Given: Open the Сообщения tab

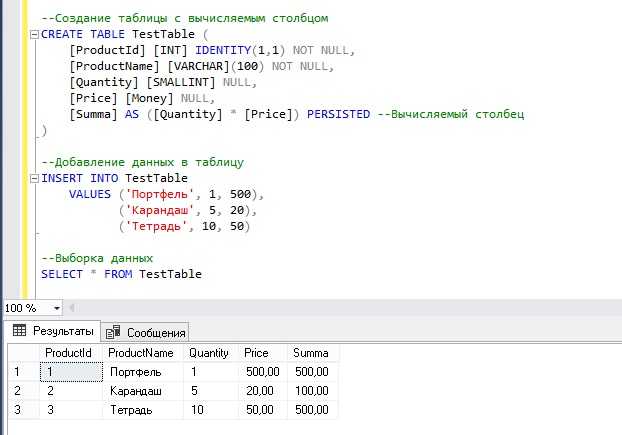Looking at the screenshot, I should (x=147, y=332).
